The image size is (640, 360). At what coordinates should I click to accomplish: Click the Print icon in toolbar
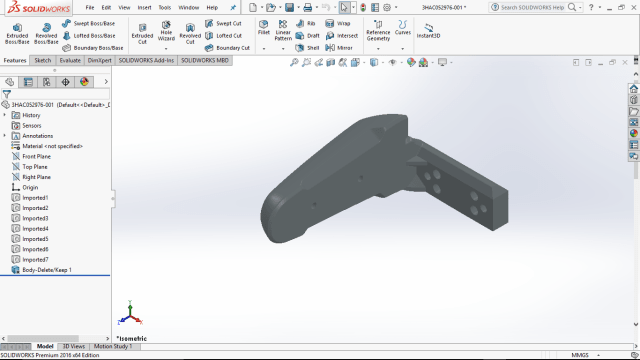click(x=308, y=7)
